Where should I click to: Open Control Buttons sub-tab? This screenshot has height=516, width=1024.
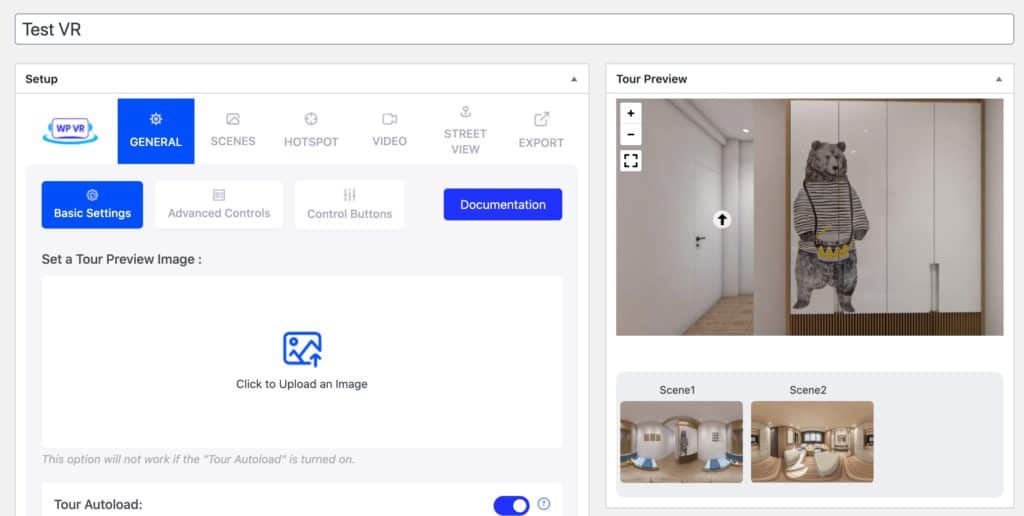point(349,205)
